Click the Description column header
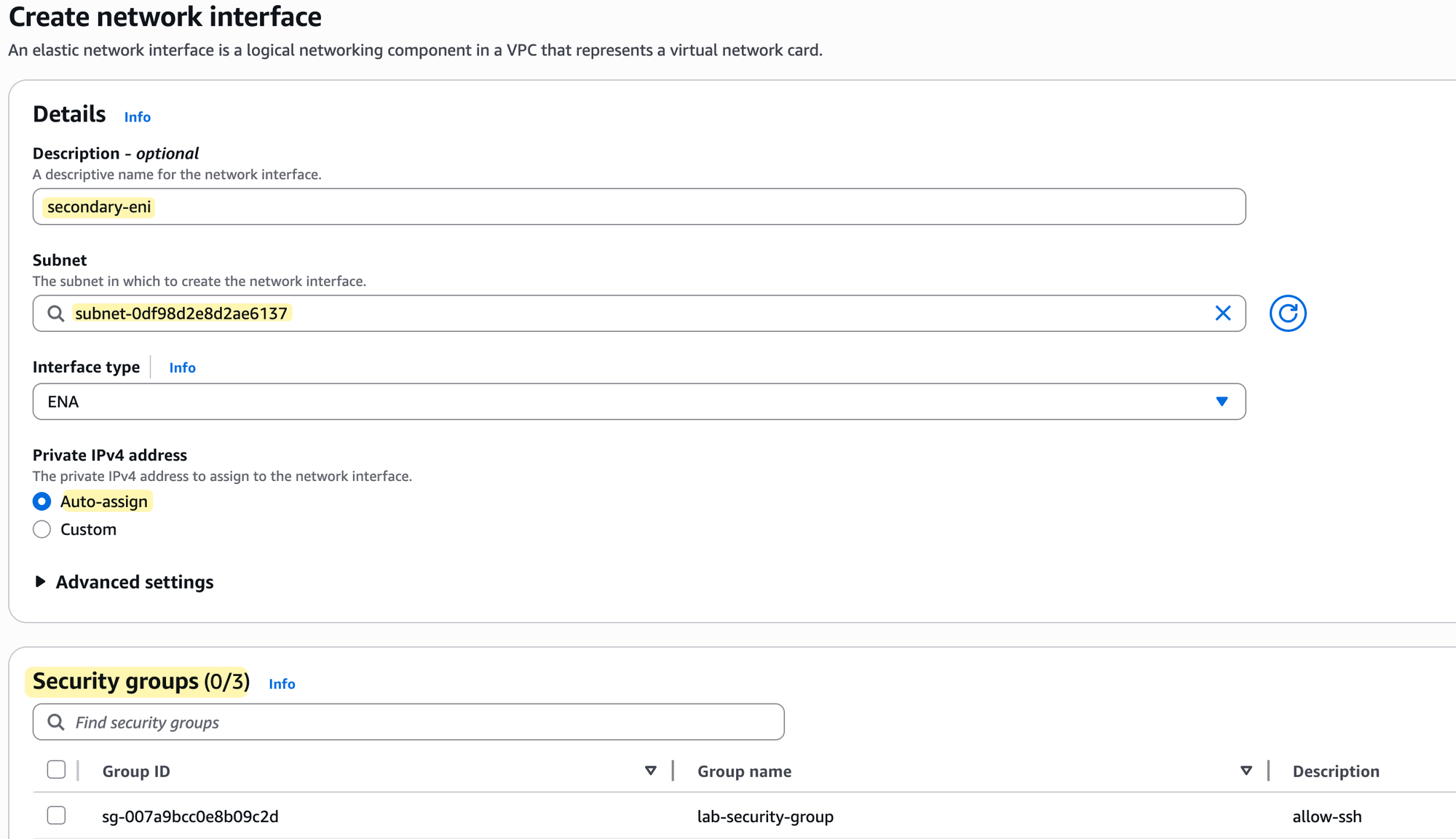1456x839 pixels. tap(1336, 771)
